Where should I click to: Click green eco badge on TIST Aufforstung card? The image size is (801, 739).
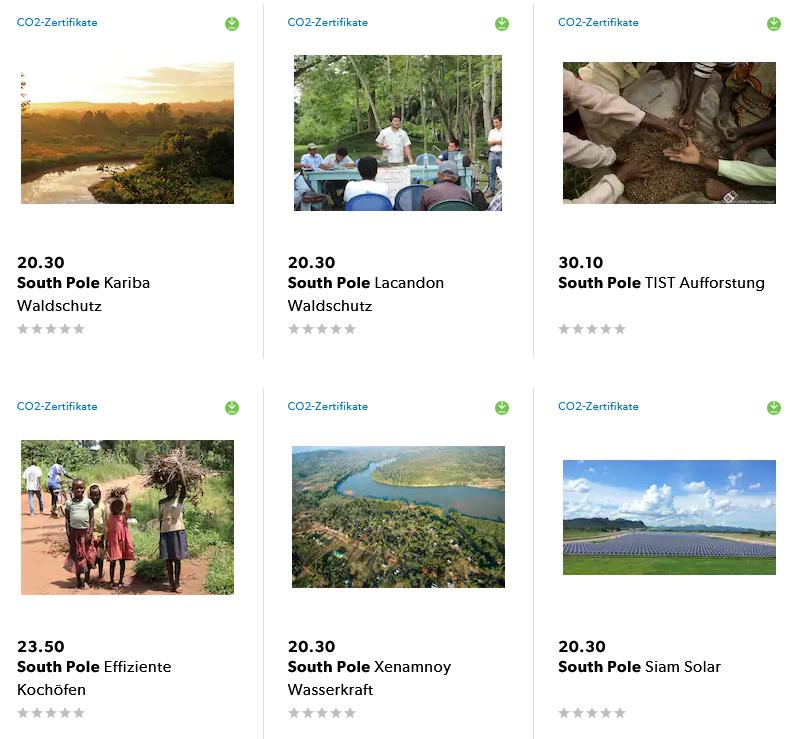point(774,23)
